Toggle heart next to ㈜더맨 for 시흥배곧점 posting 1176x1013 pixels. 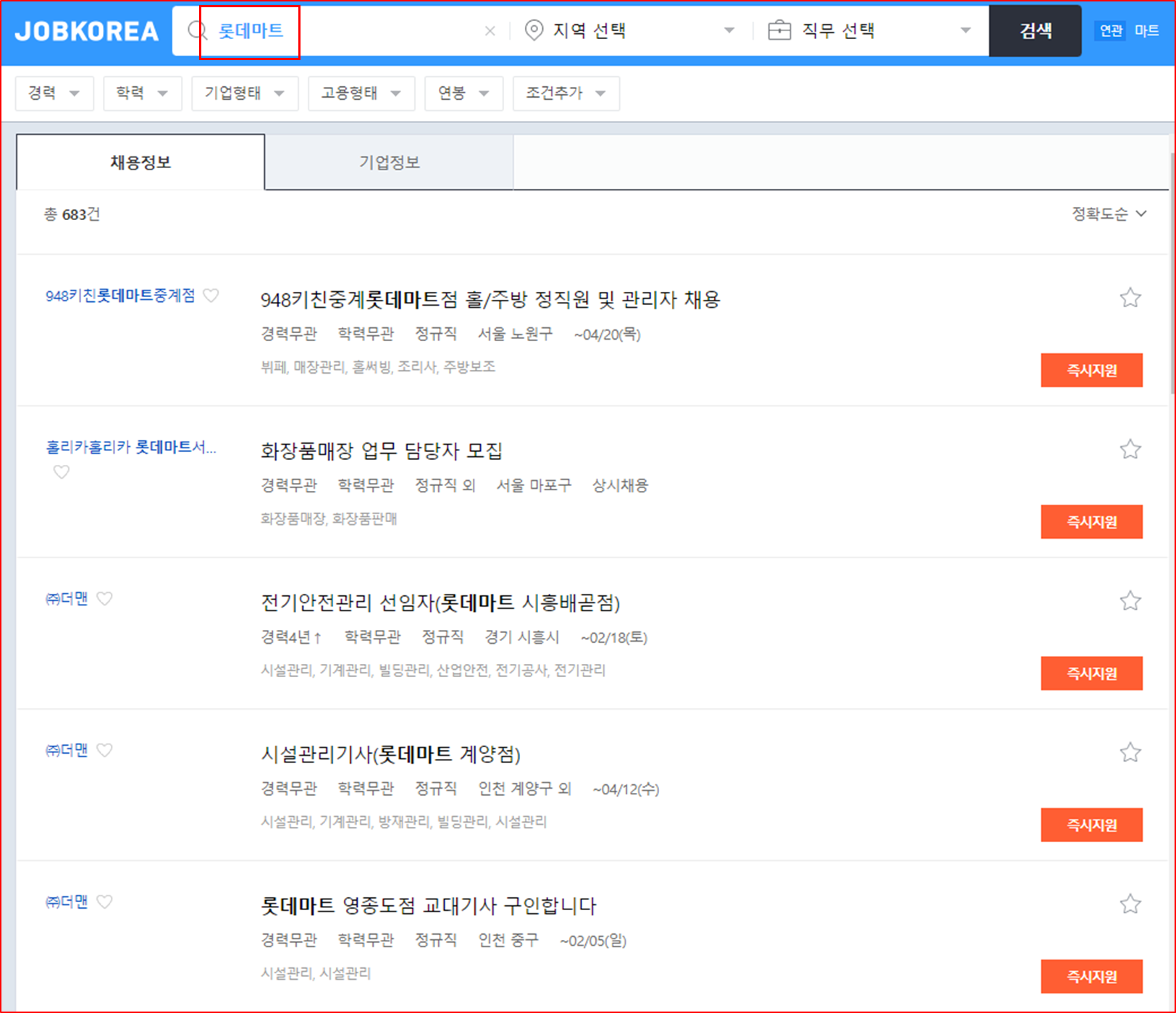coord(104,599)
